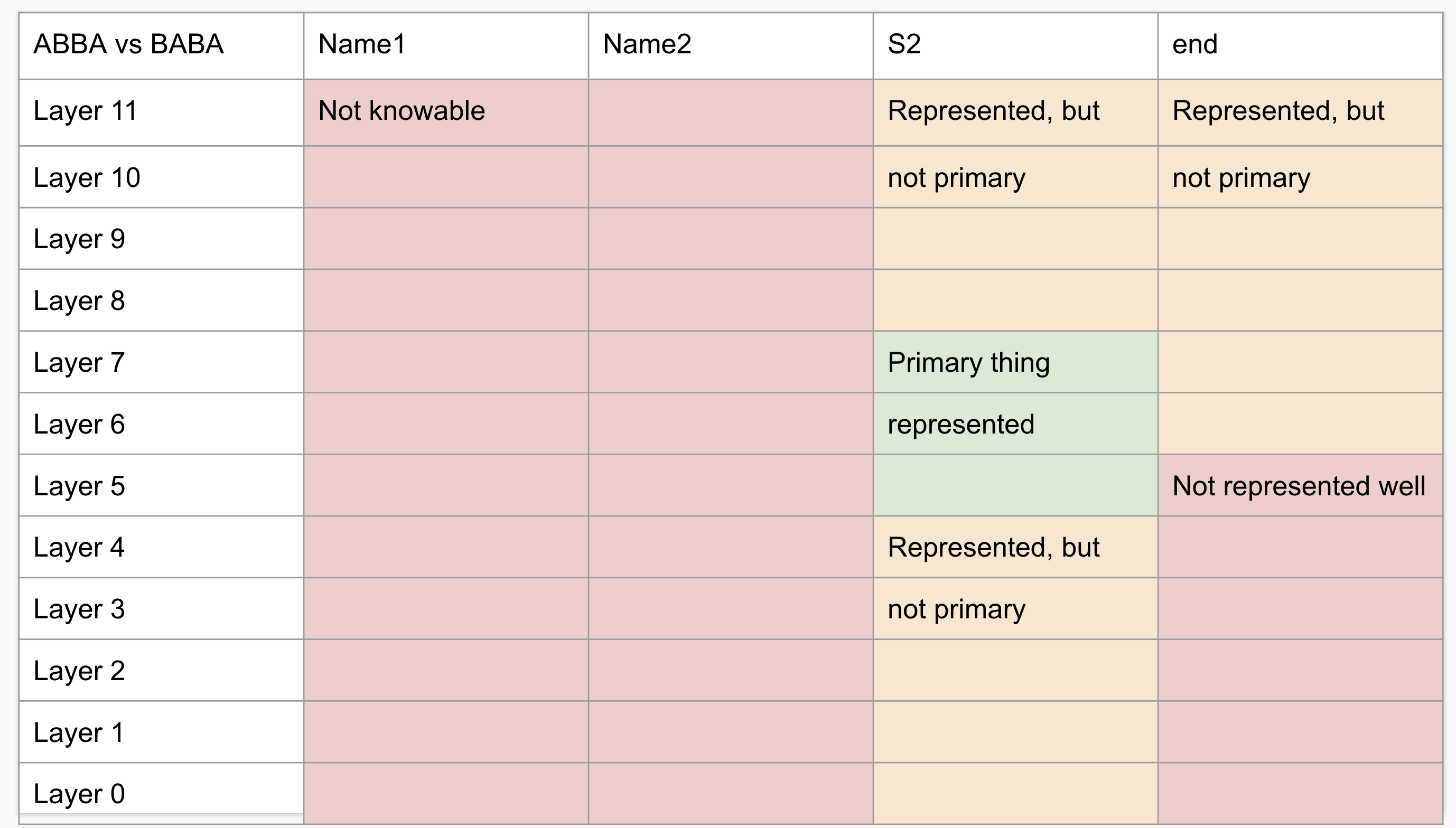The height and width of the screenshot is (828, 1456).
Task: Select the Layer 2 row label
Action: point(79,671)
